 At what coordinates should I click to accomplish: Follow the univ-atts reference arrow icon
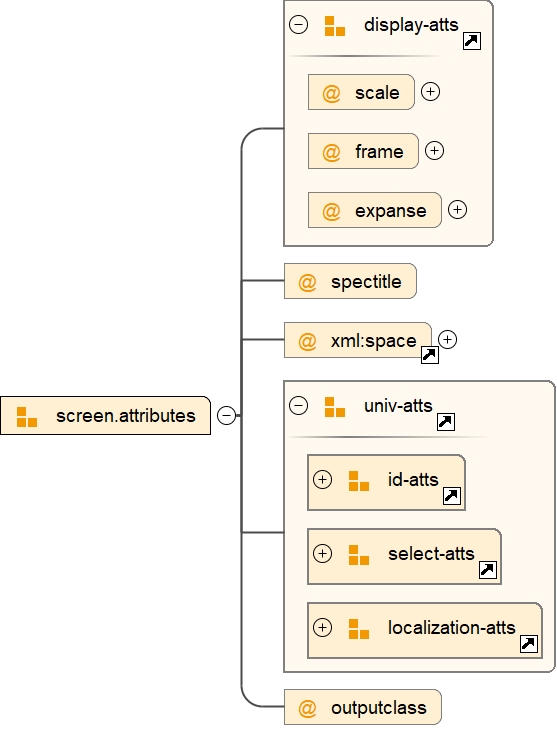[x=446, y=422]
